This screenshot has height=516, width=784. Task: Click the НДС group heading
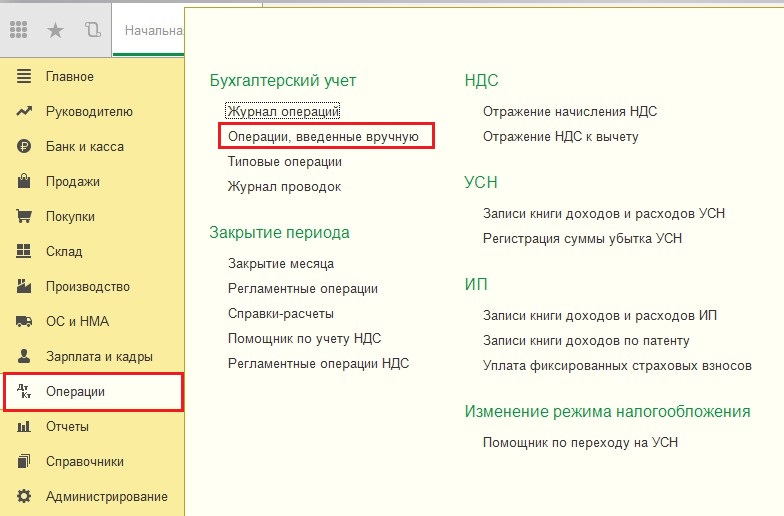(x=482, y=80)
